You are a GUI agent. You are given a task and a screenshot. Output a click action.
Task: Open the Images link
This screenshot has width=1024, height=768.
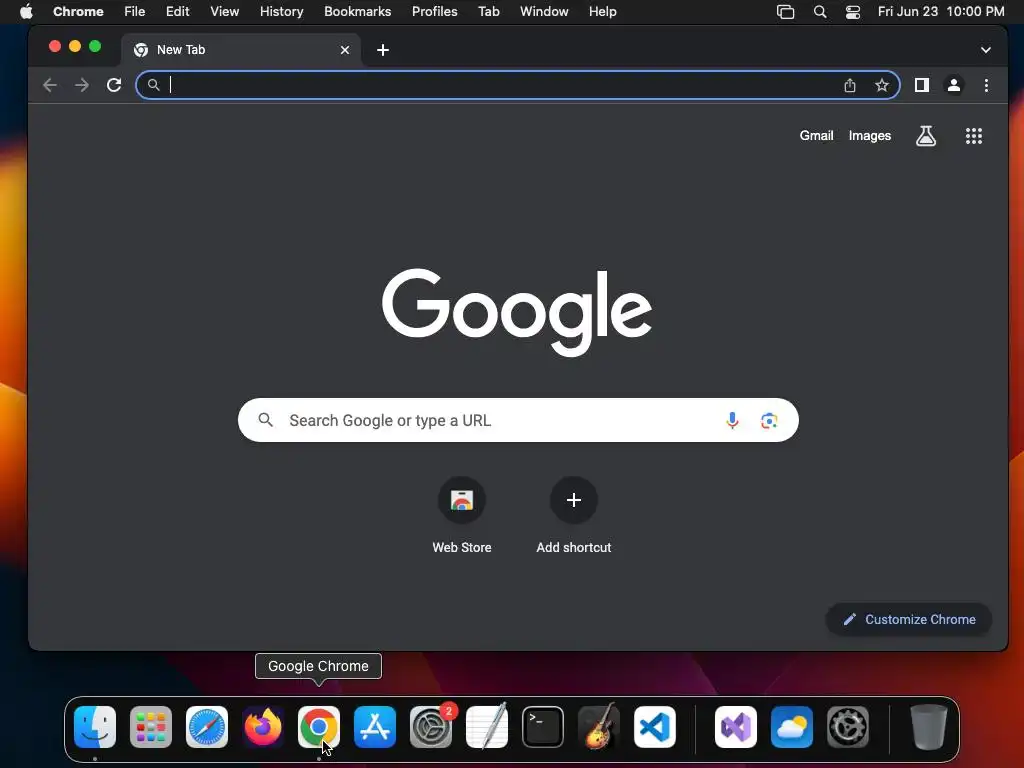point(870,136)
